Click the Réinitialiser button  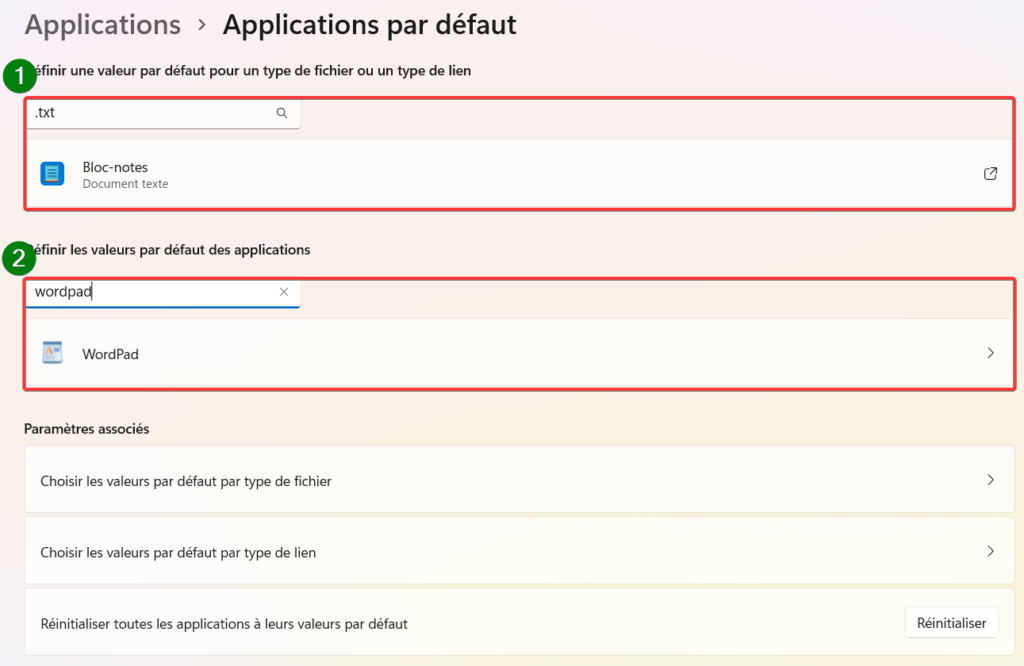point(951,623)
